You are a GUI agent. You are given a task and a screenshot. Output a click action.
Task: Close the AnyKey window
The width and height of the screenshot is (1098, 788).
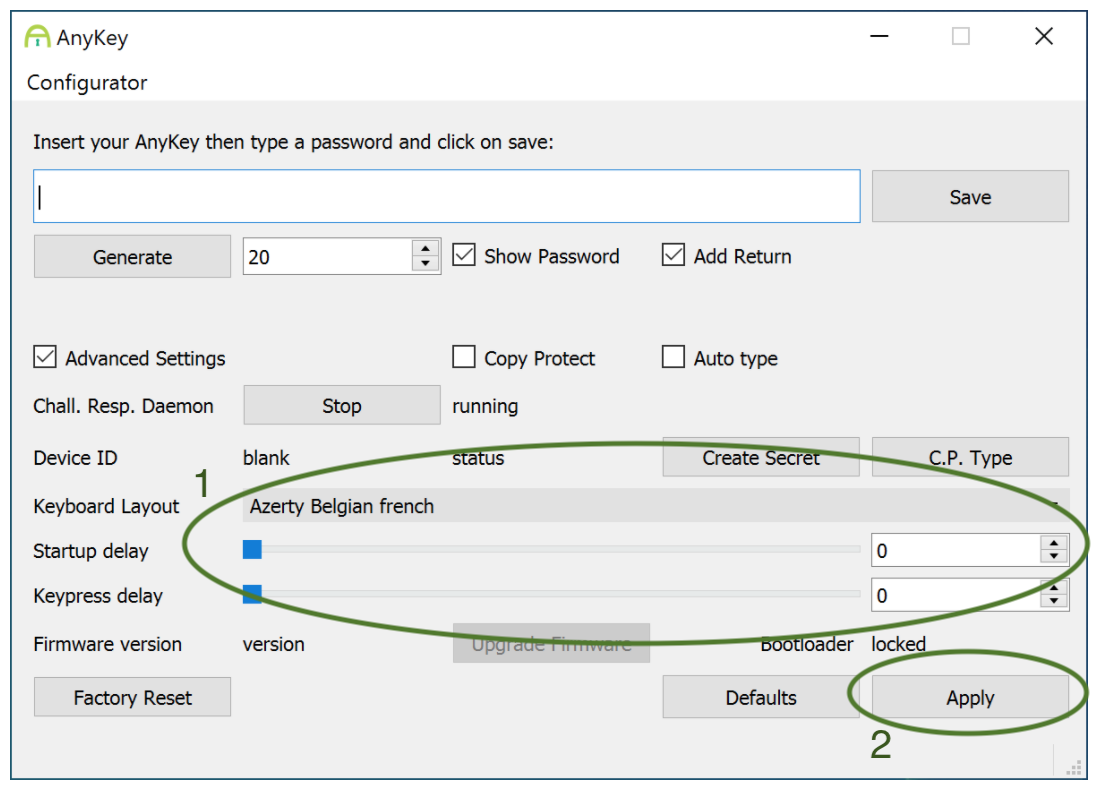[x=1043, y=36]
